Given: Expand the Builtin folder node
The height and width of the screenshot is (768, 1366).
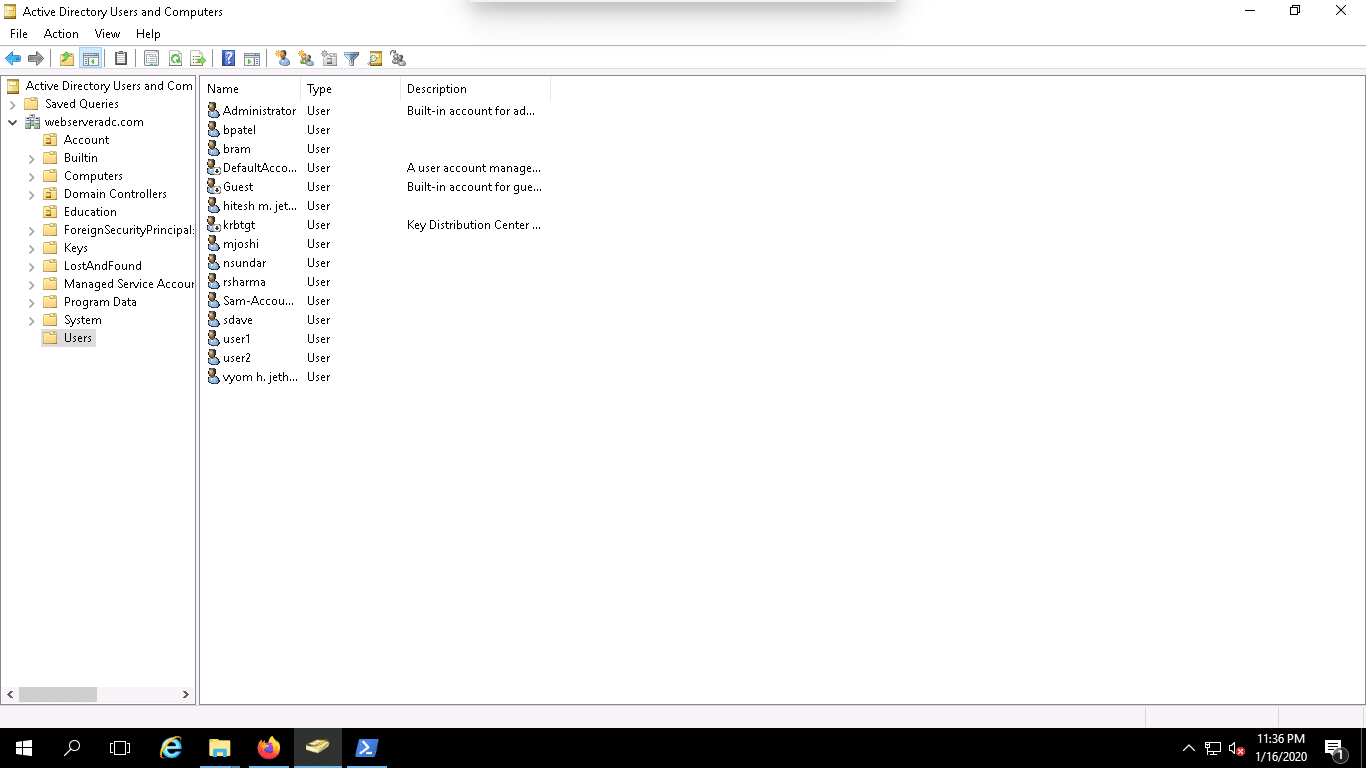Looking at the screenshot, I should [x=31, y=158].
